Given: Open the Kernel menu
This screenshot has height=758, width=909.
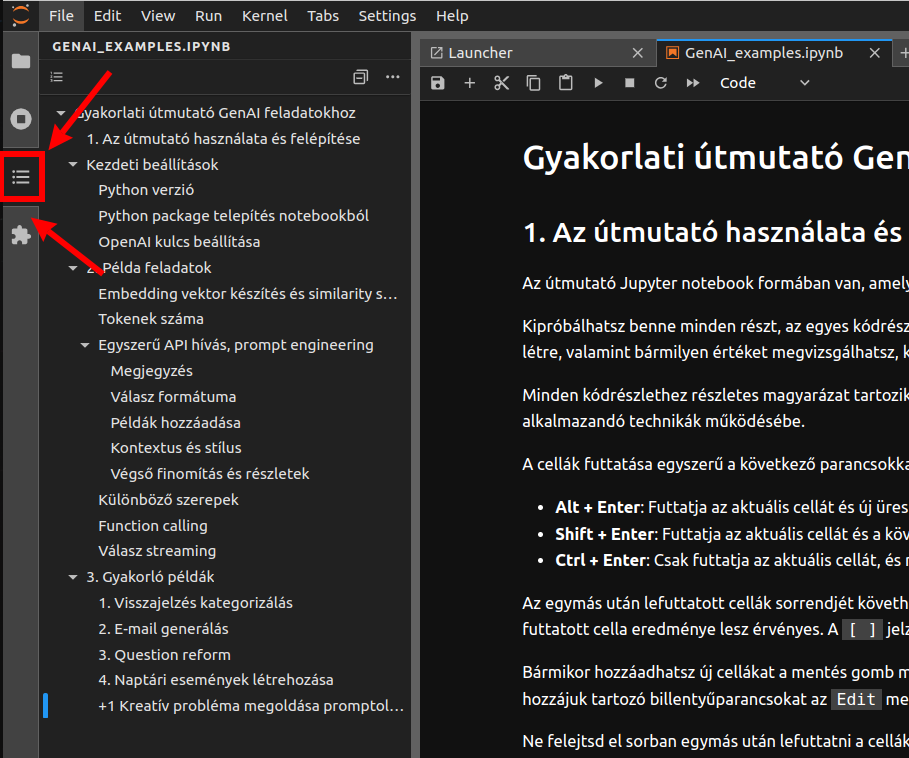Looking at the screenshot, I should pos(264,16).
